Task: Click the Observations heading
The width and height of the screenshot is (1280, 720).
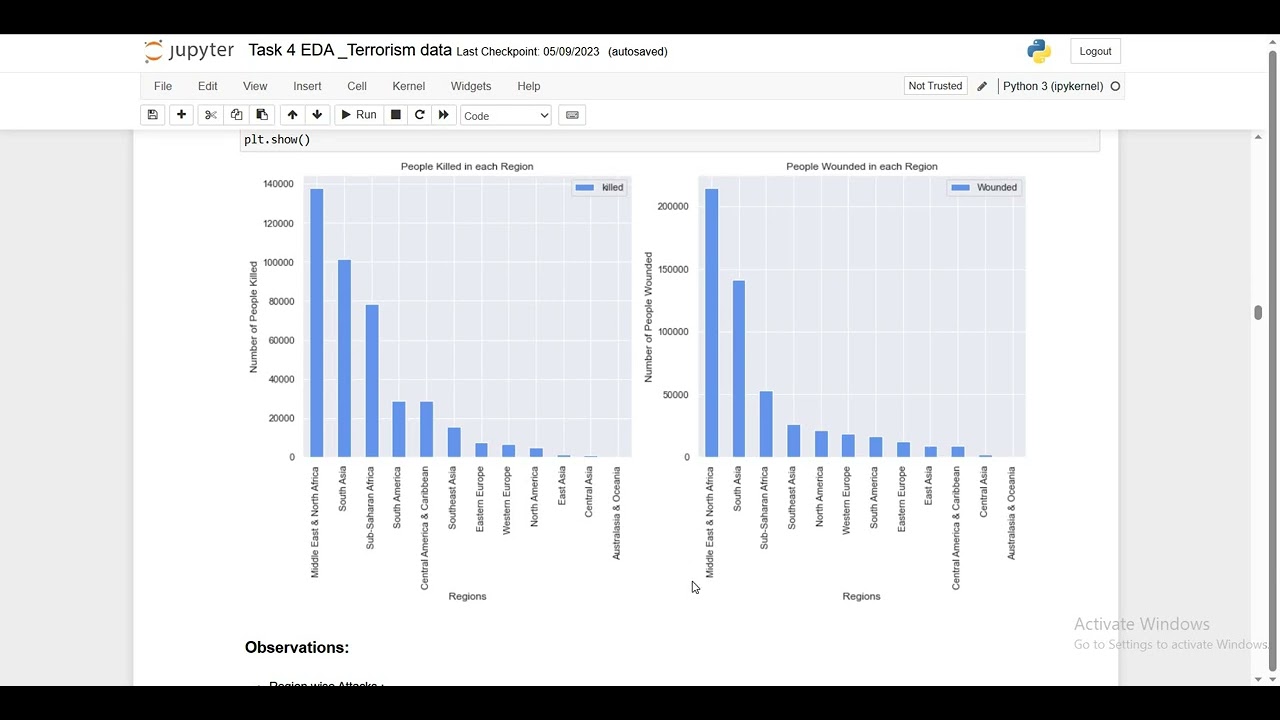Action: 297,648
